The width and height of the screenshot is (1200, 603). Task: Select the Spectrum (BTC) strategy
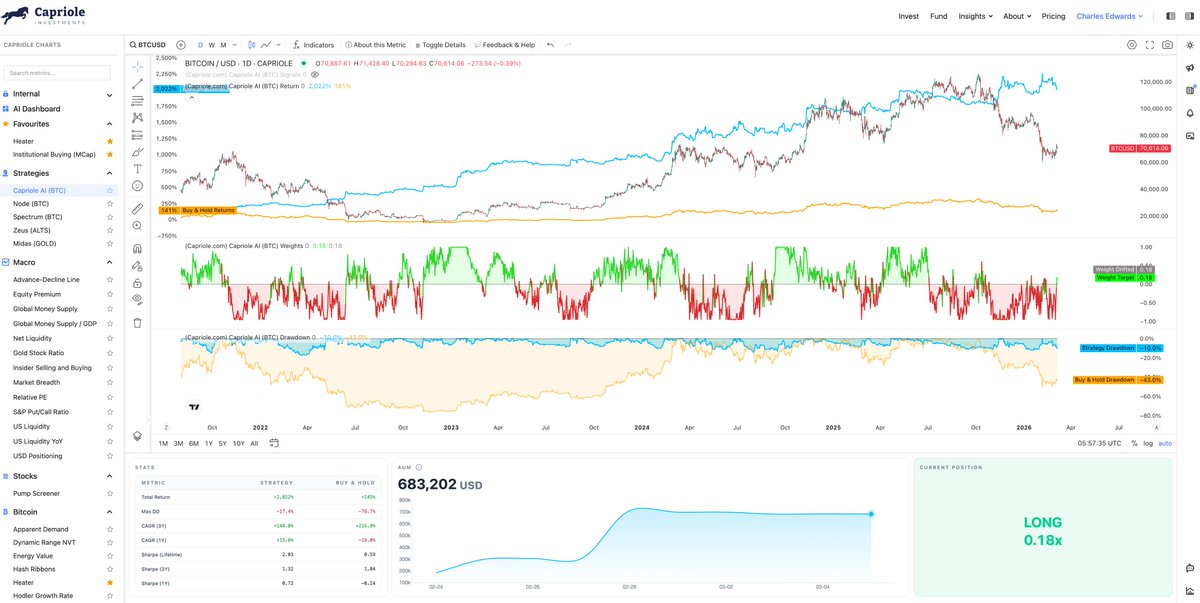click(x=37, y=216)
